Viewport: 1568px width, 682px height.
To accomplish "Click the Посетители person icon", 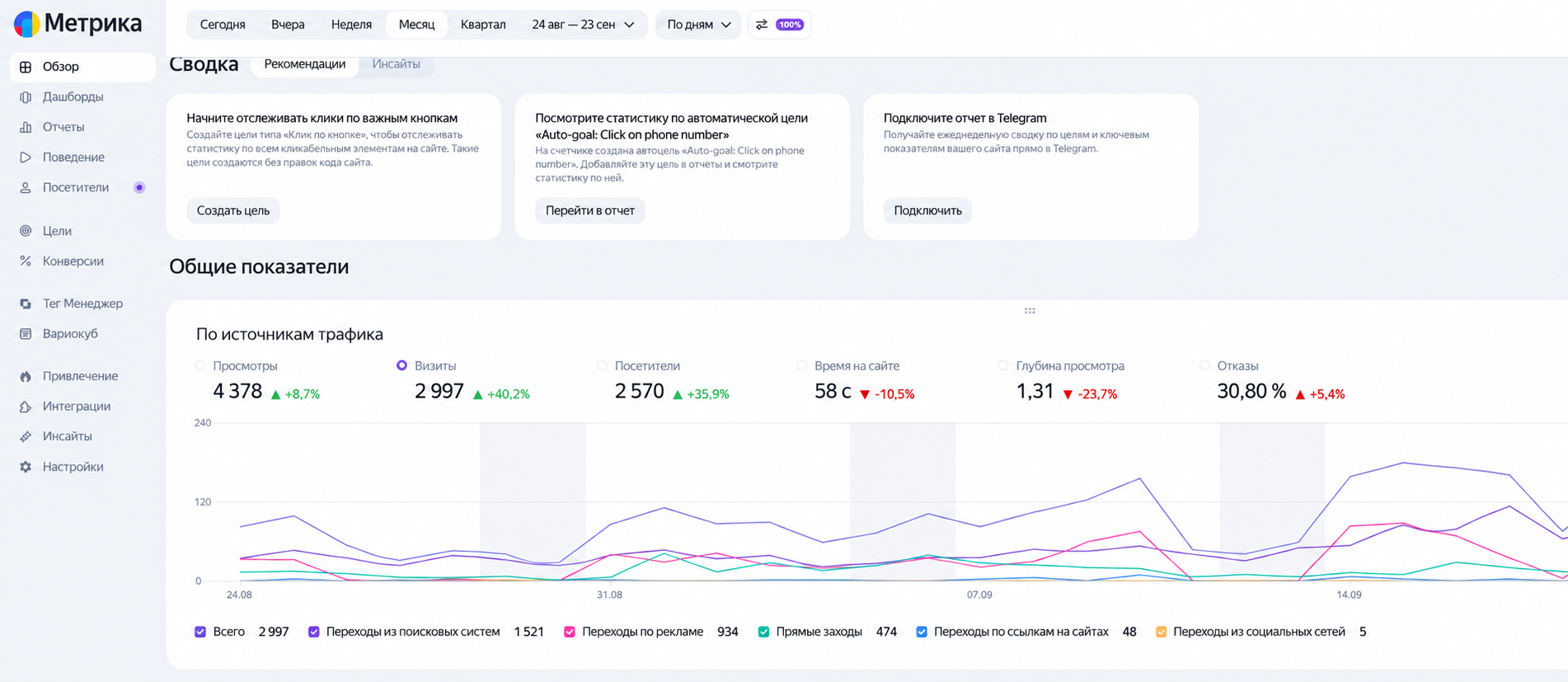I will [x=26, y=188].
